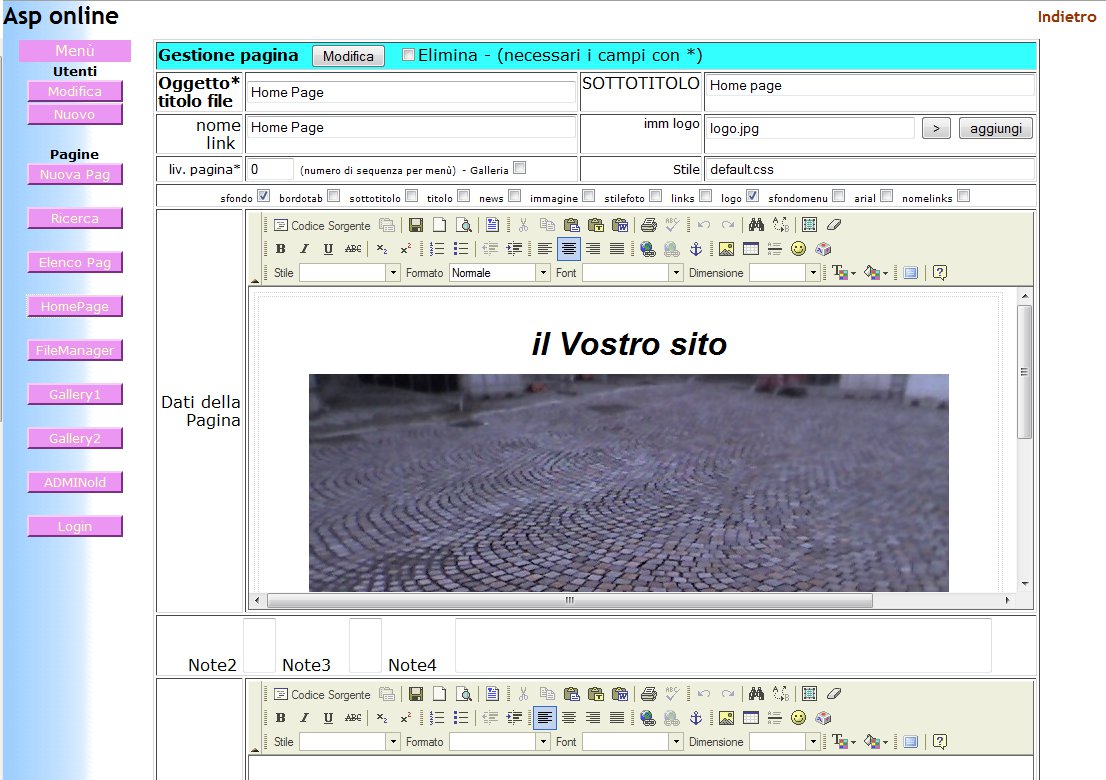The height and width of the screenshot is (780, 1106).
Task: Open Elenco Pag in the sidebar menu
Action: (x=75, y=262)
